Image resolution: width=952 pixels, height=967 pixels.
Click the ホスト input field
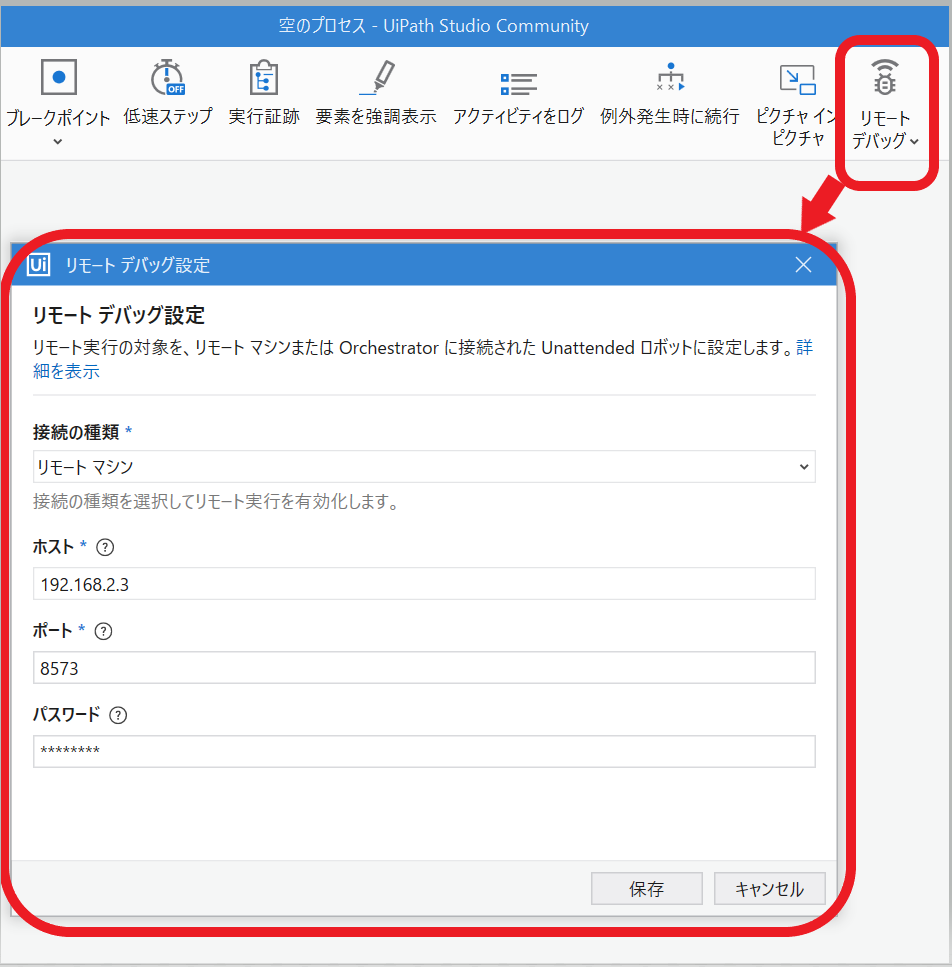(x=424, y=584)
